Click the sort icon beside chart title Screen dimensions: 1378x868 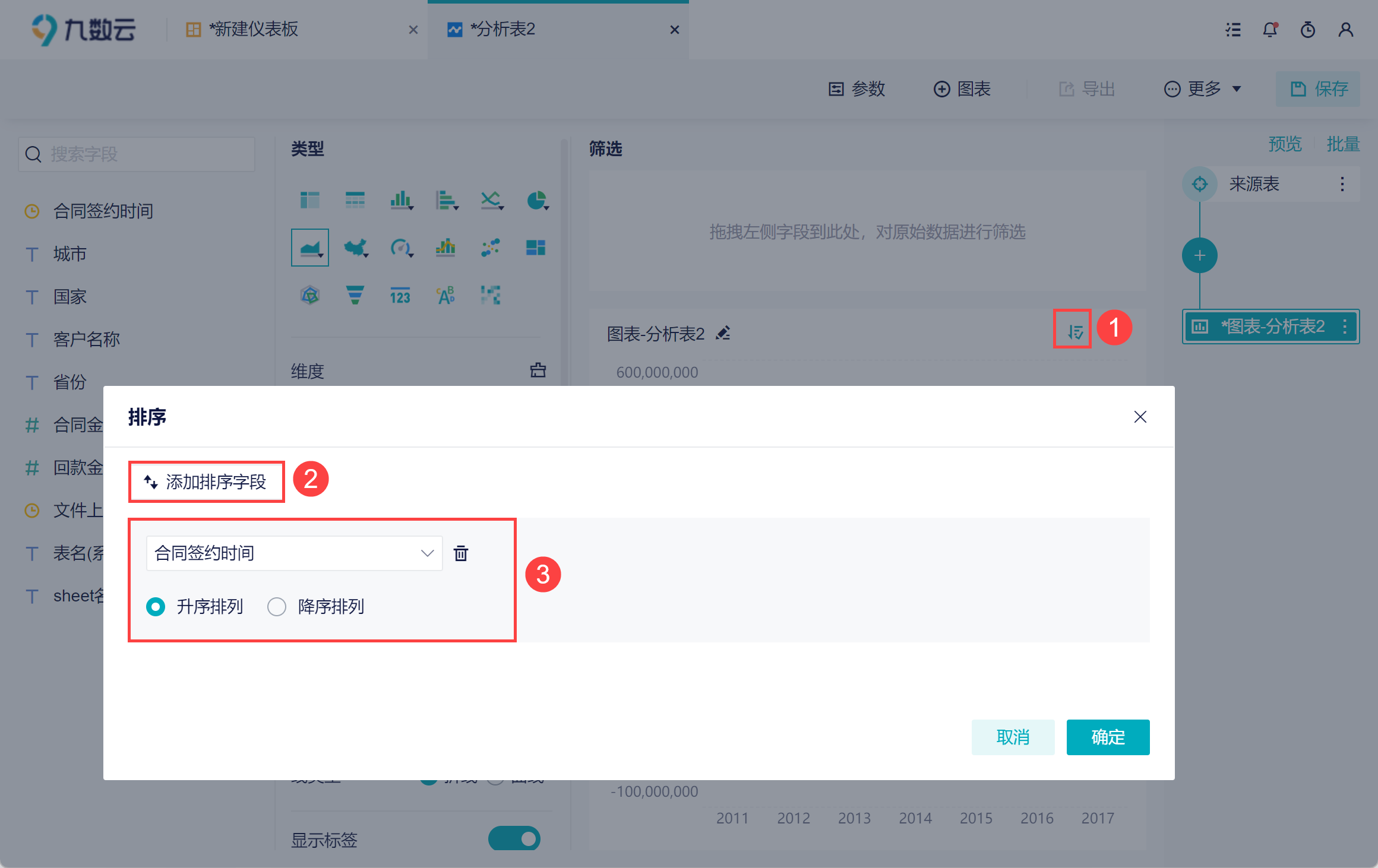(x=1074, y=331)
